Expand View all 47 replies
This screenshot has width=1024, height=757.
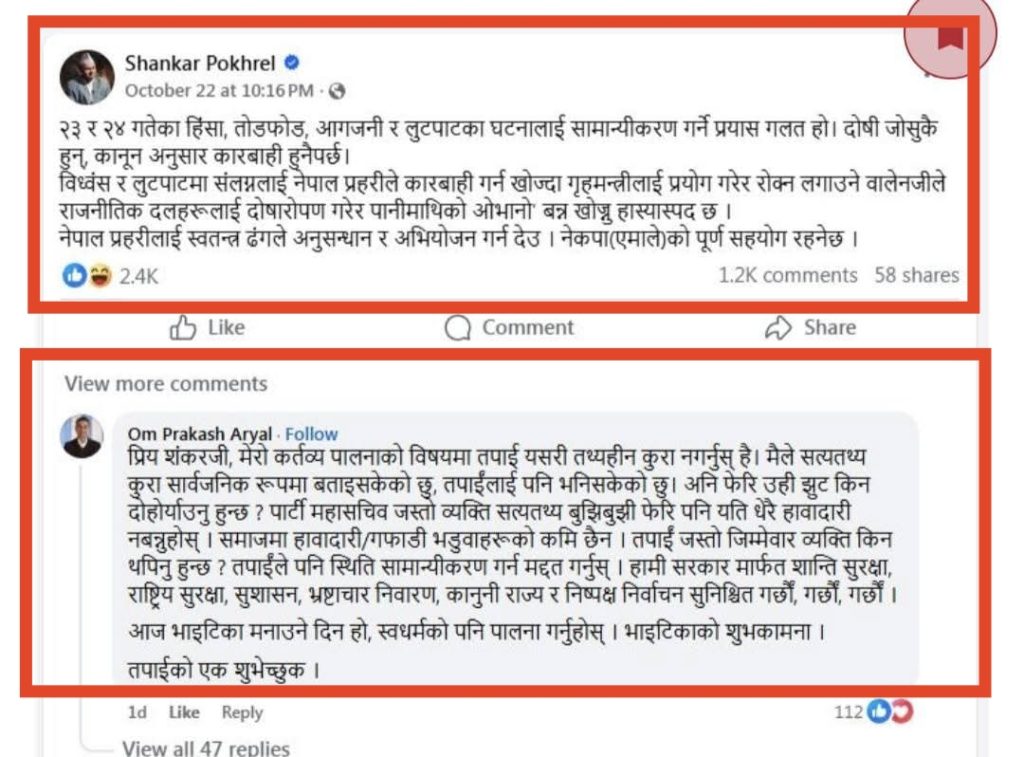coord(206,747)
